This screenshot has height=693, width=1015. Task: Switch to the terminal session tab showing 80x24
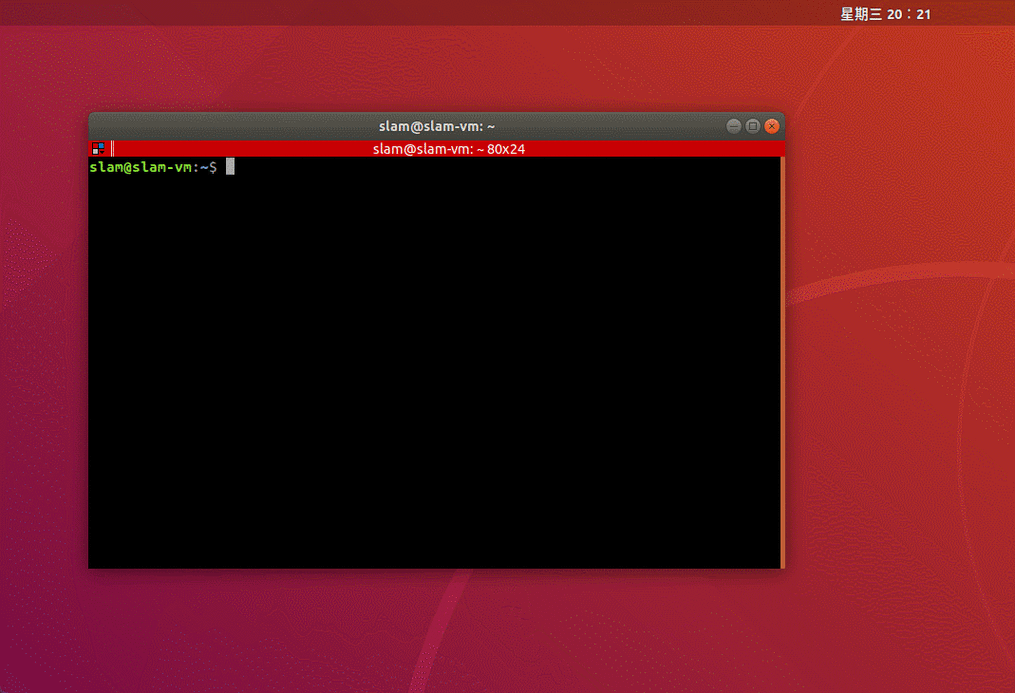[x=448, y=148]
